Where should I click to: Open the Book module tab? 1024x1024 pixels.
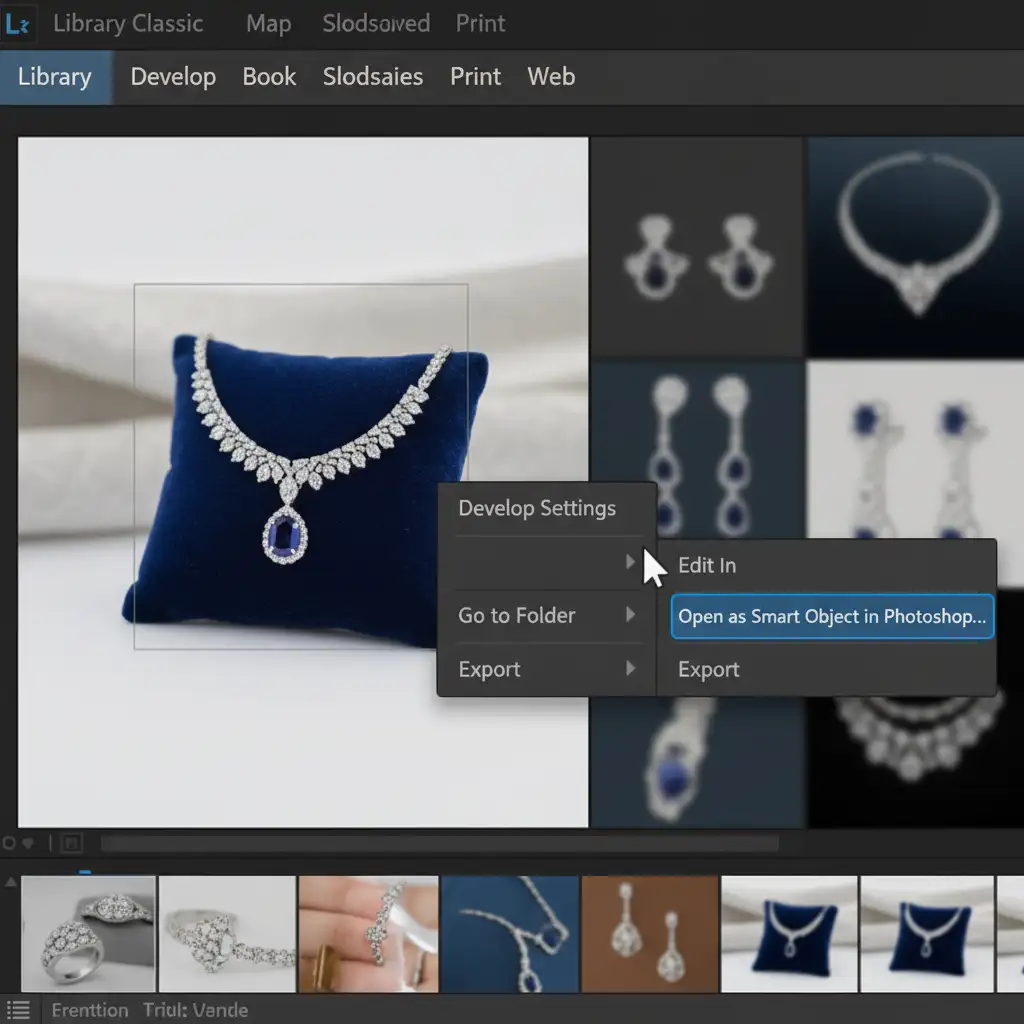(269, 77)
